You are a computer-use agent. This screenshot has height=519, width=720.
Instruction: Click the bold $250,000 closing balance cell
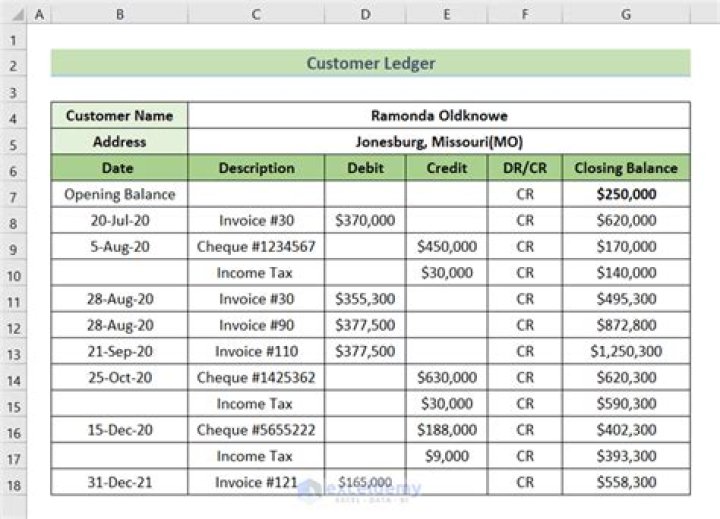[625, 194]
